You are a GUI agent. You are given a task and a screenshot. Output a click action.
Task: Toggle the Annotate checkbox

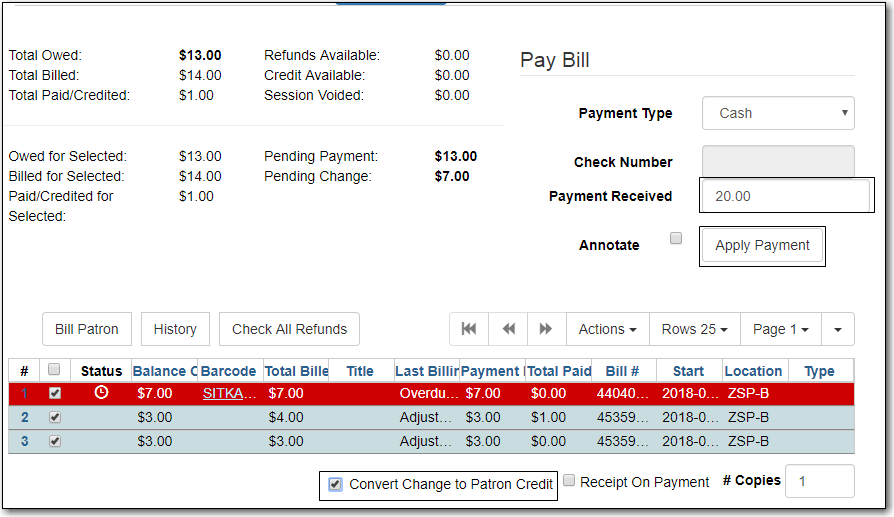676,238
